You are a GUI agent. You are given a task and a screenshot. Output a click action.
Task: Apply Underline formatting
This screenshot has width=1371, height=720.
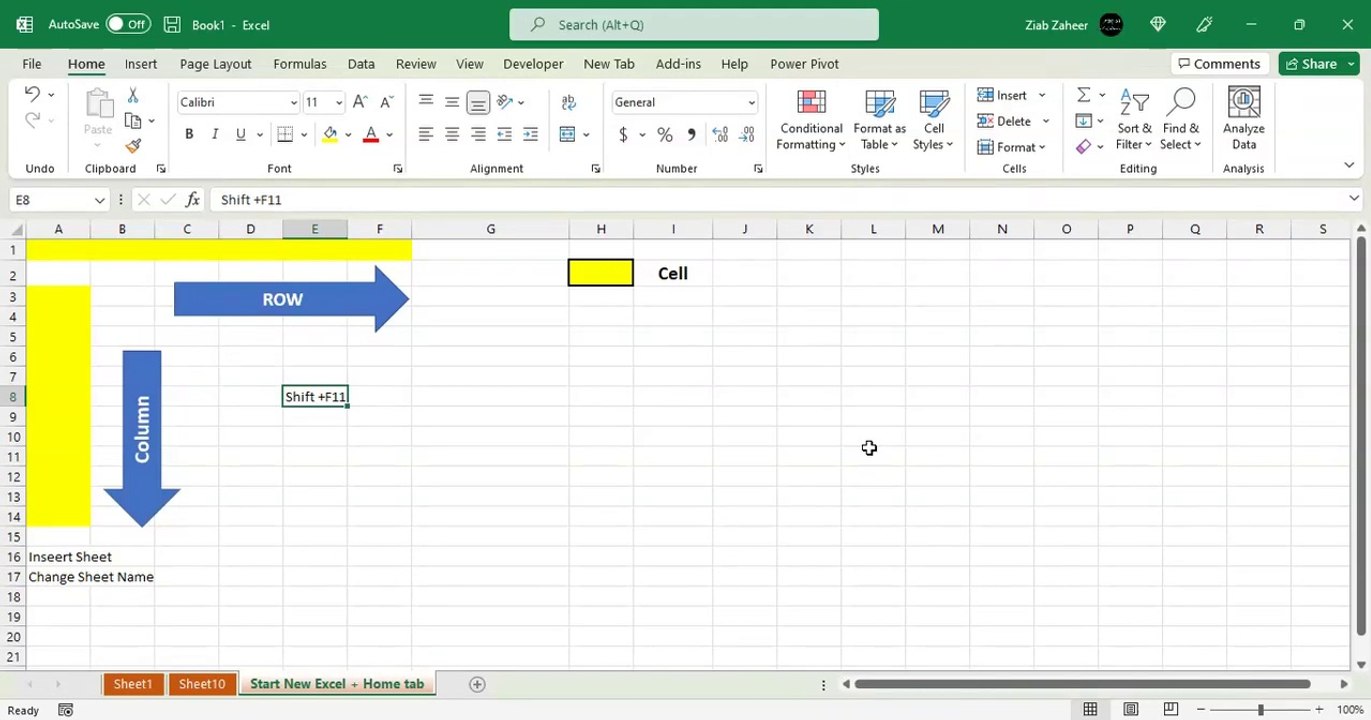240,134
